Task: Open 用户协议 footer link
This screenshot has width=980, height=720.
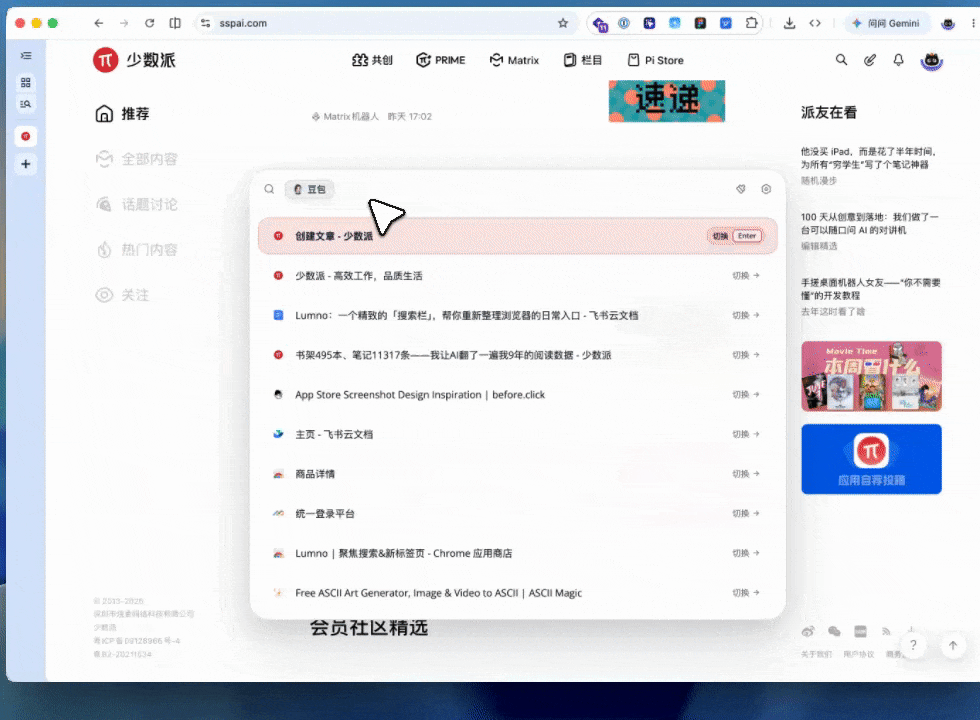Action: pyautogui.click(x=859, y=654)
